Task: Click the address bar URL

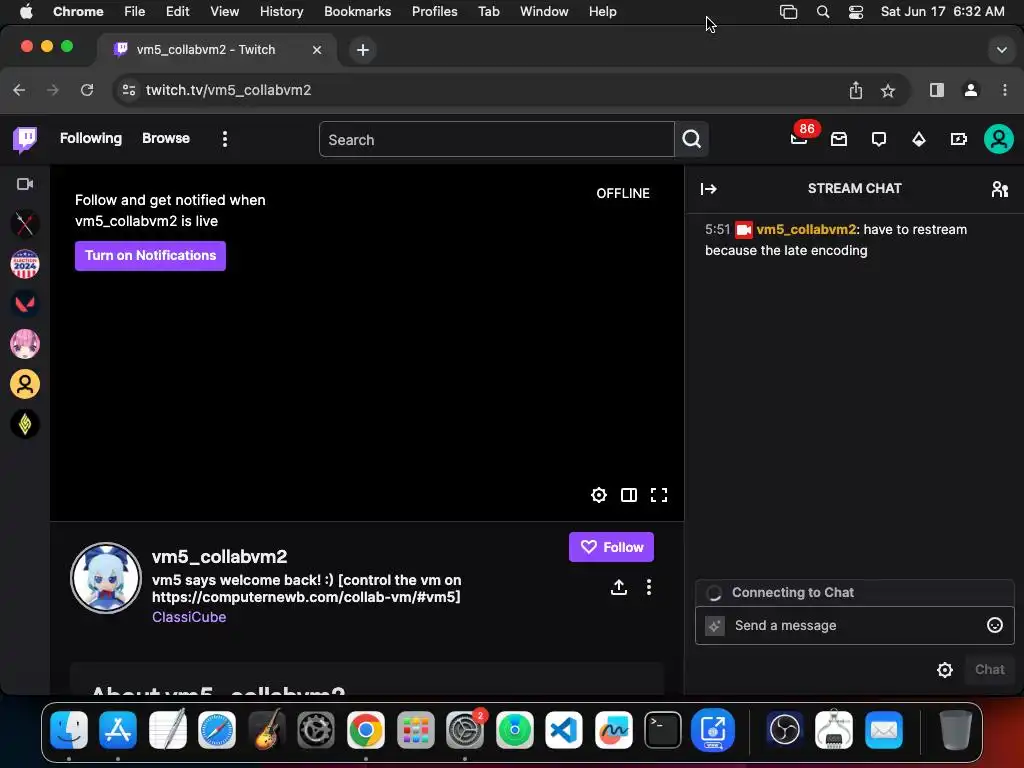Action: [229, 90]
